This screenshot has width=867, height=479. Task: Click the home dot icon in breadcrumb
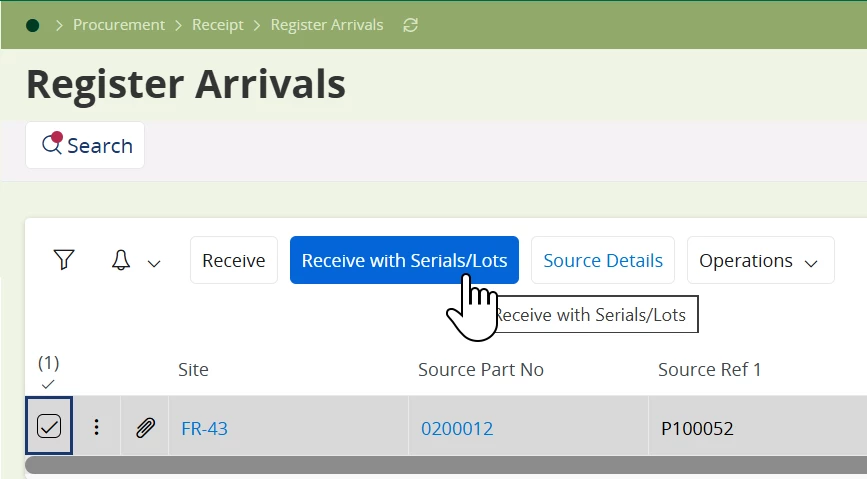(33, 25)
